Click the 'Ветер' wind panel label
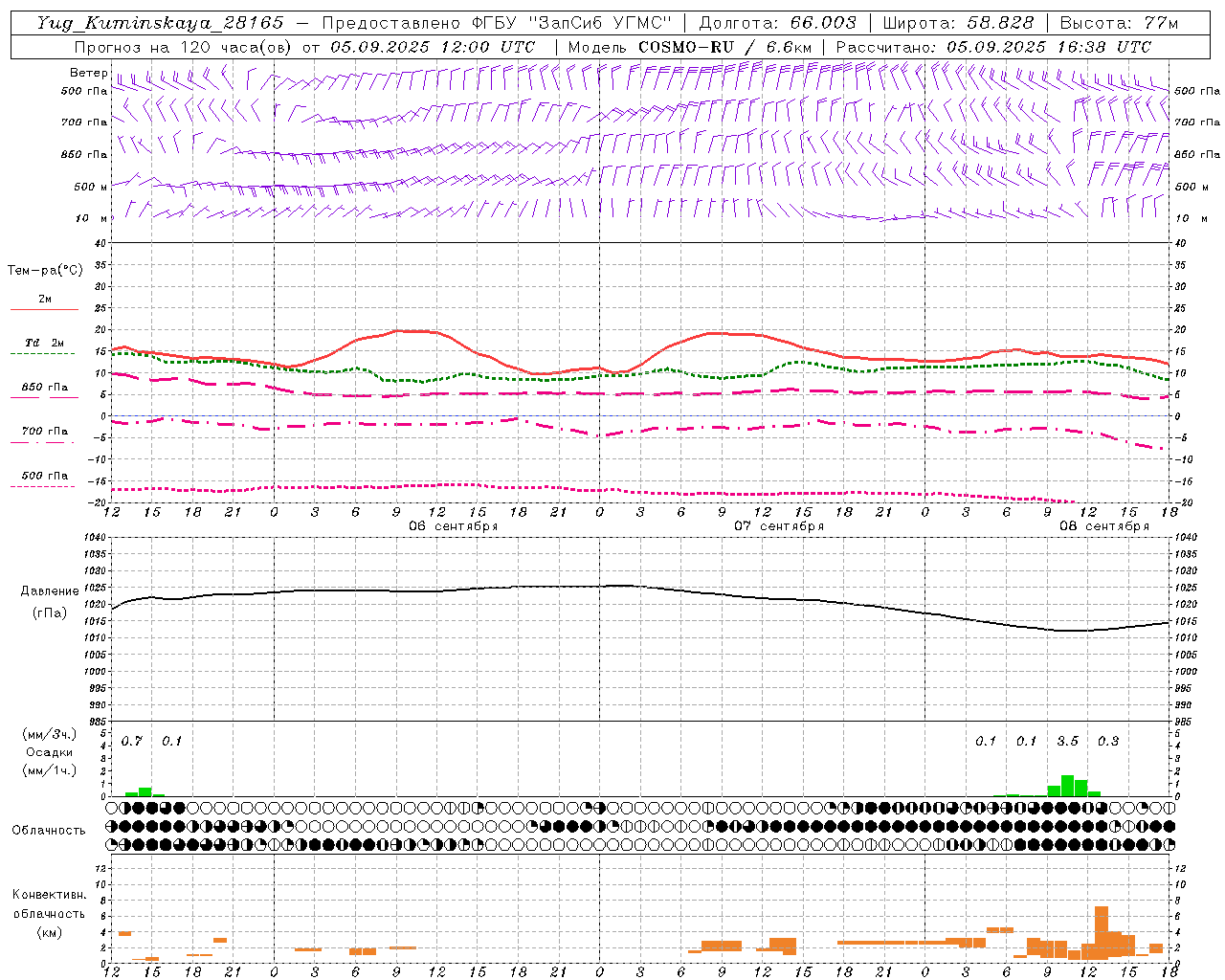The image size is (1225, 980). pyautogui.click(x=88, y=73)
